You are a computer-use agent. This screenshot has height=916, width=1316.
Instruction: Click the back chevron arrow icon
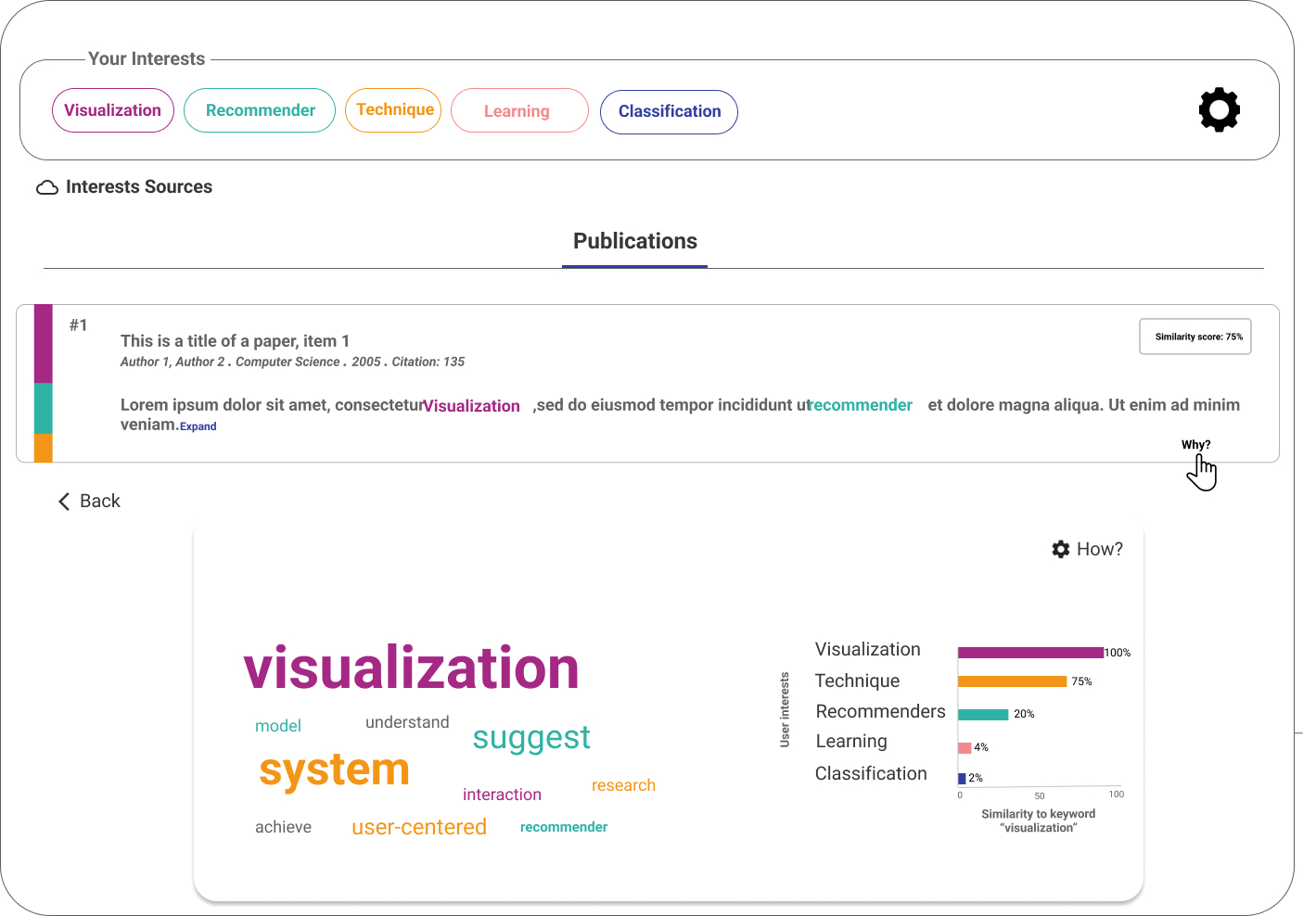(x=64, y=502)
